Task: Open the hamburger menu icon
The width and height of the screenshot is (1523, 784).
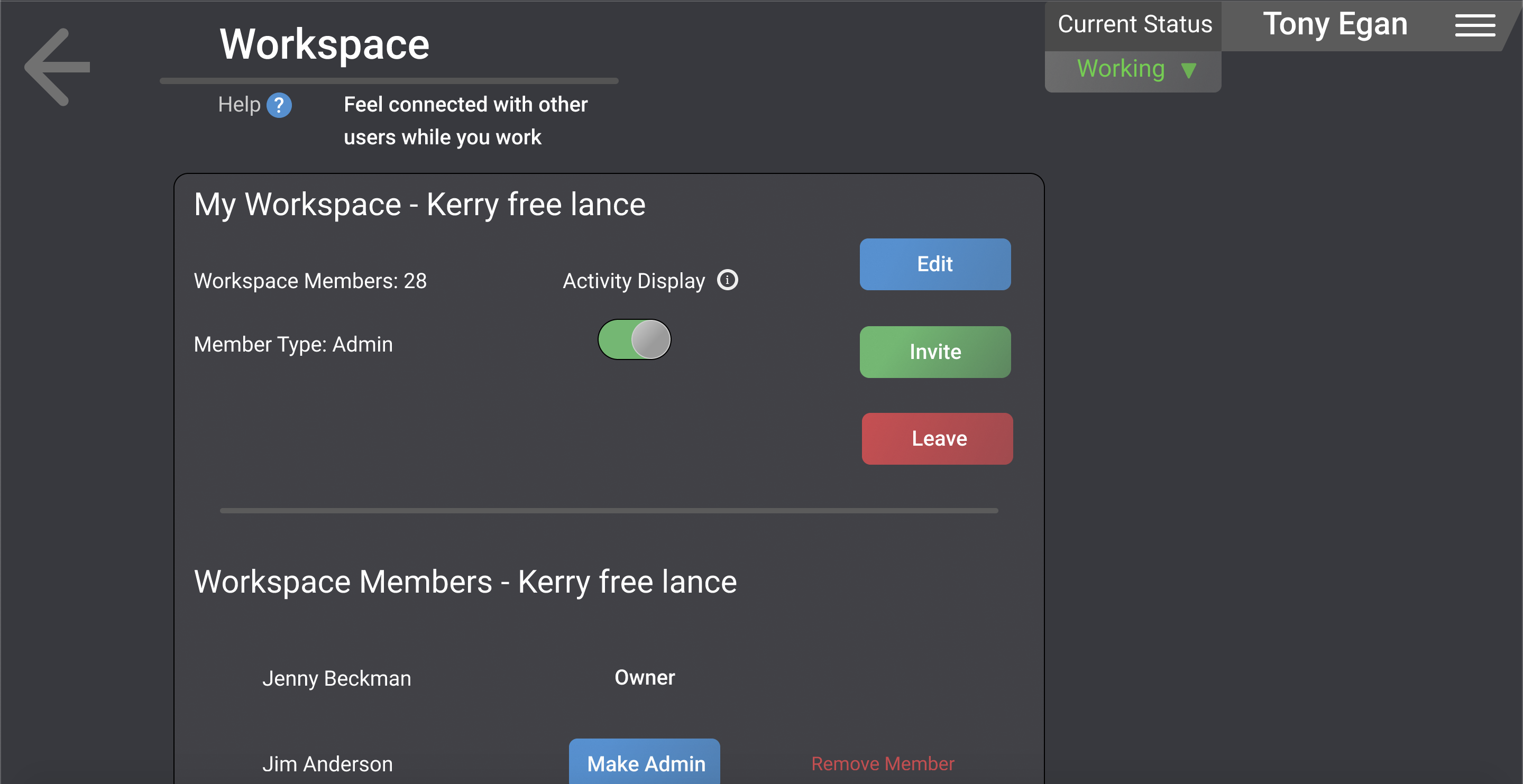Action: (x=1474, y=25)
